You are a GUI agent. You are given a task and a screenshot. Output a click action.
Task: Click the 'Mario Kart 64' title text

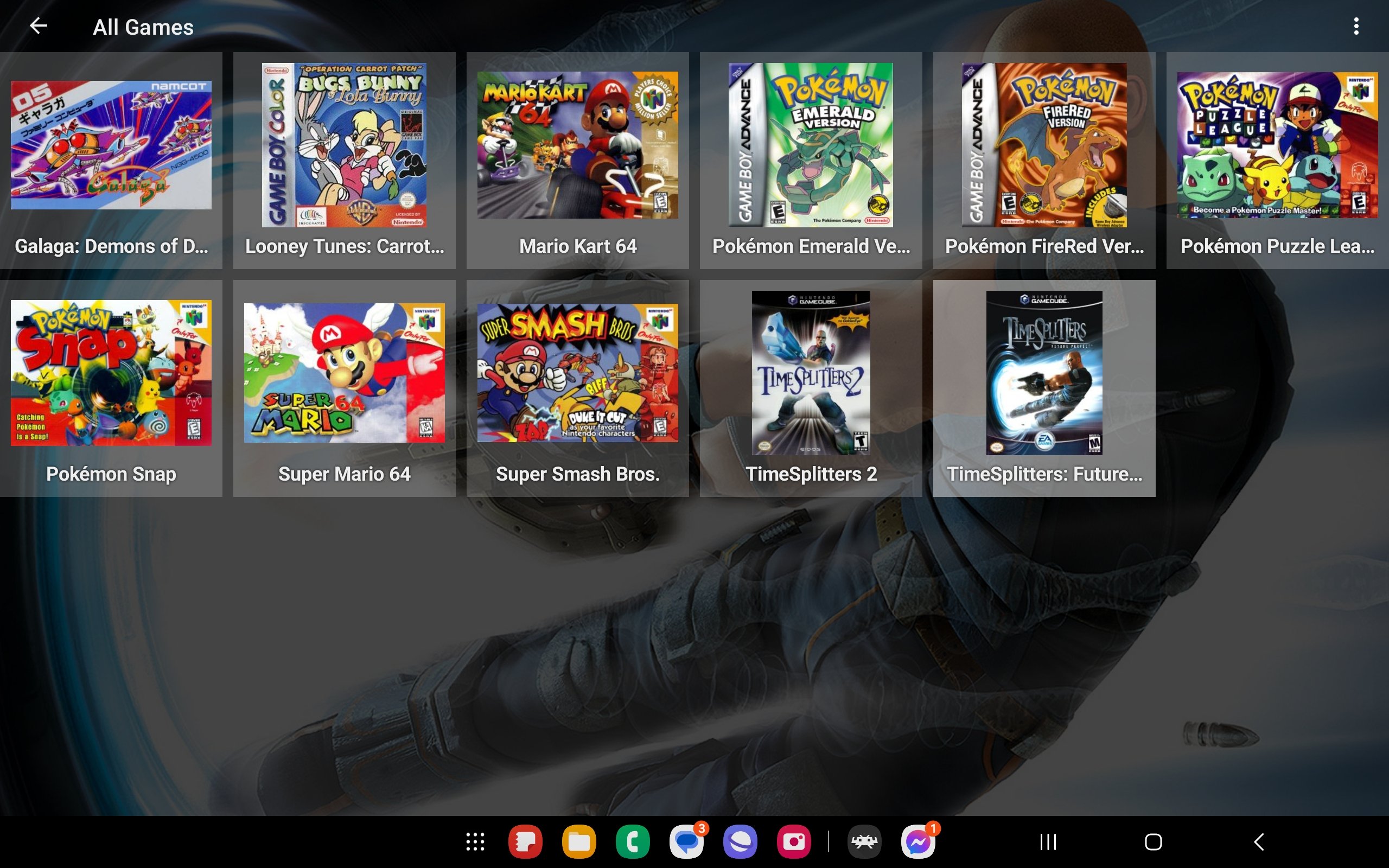click(577, 246)
